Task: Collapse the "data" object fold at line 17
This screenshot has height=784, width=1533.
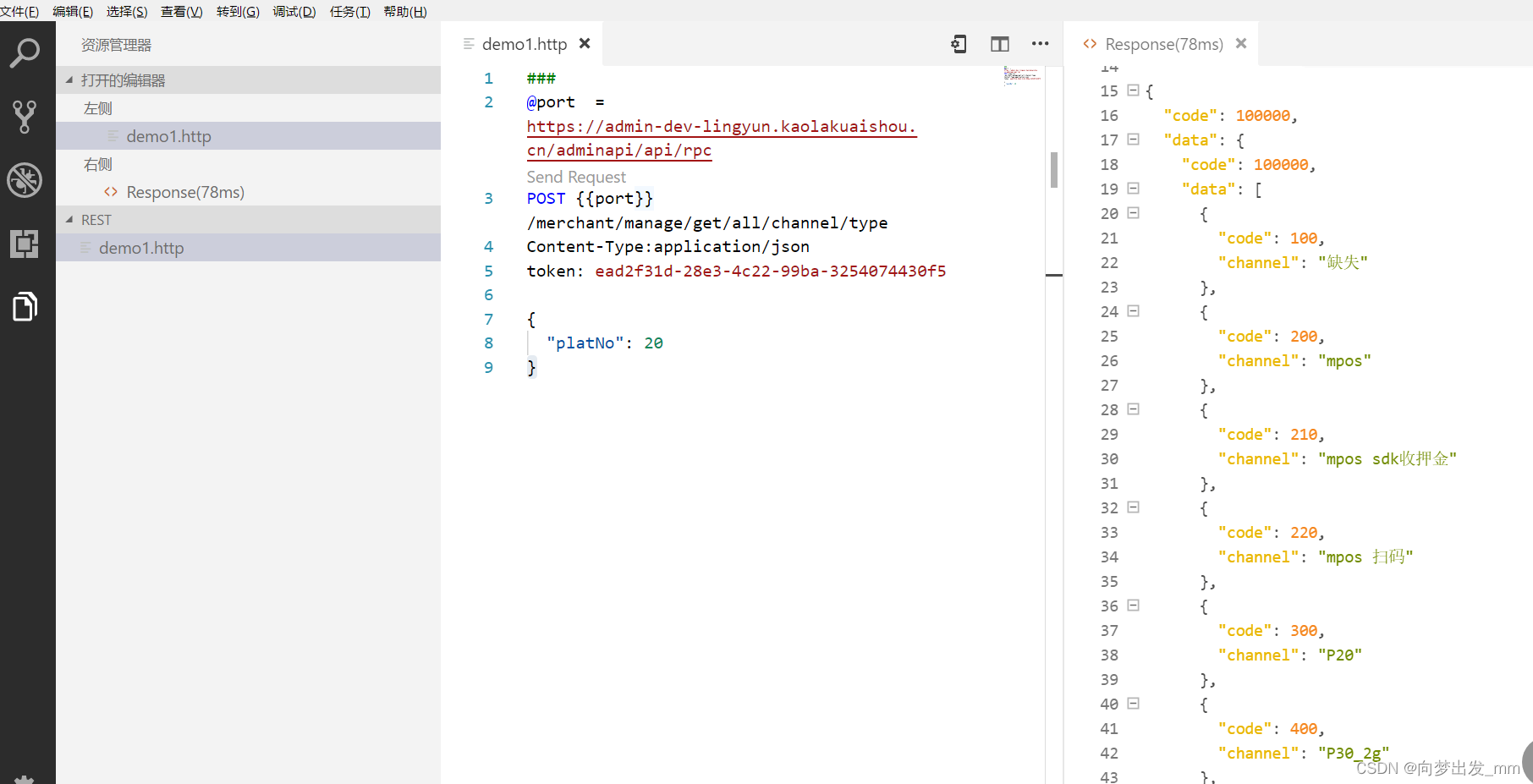Action: (1134, 139)
